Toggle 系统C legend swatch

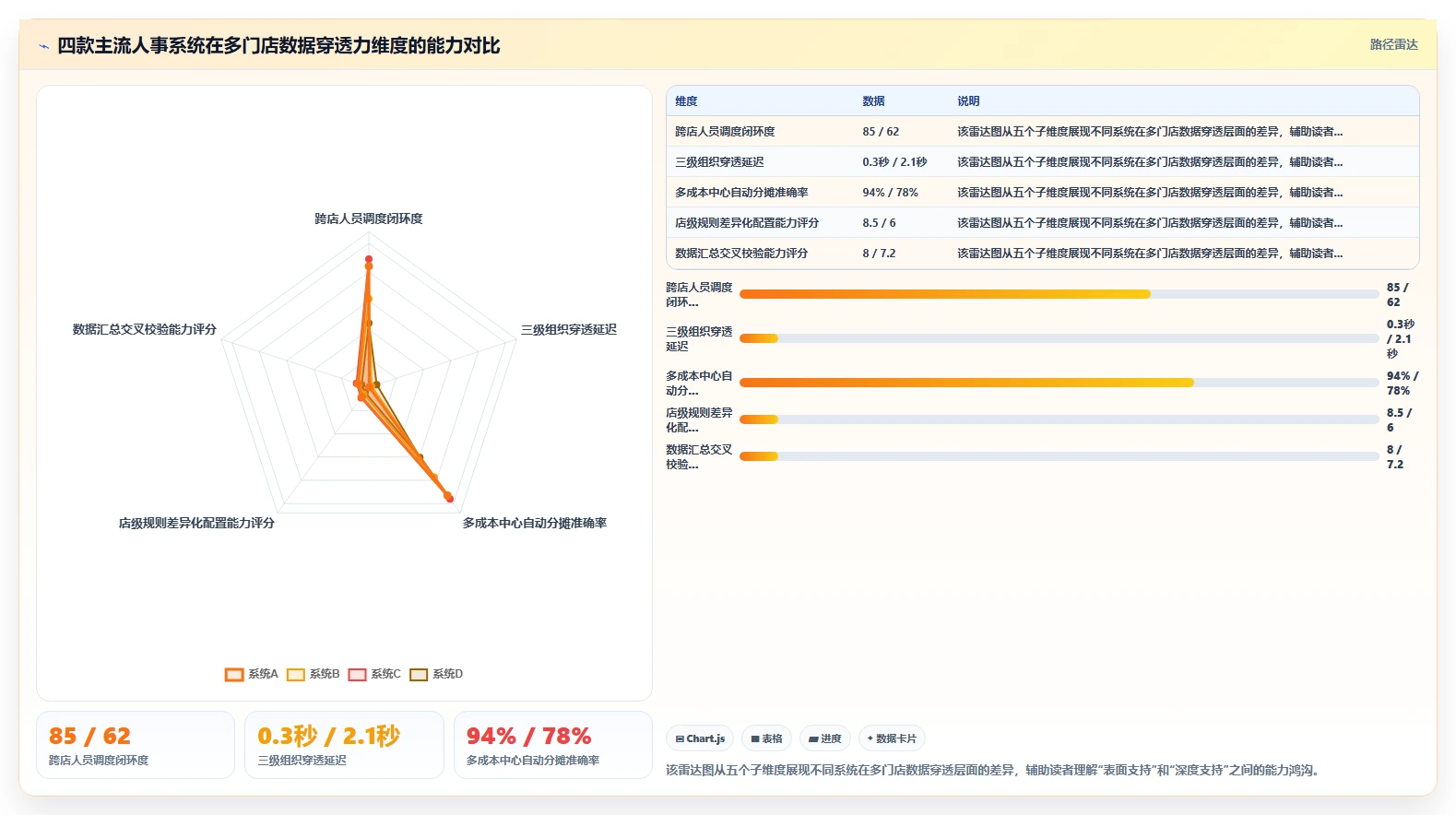click(x=357, y=674)
